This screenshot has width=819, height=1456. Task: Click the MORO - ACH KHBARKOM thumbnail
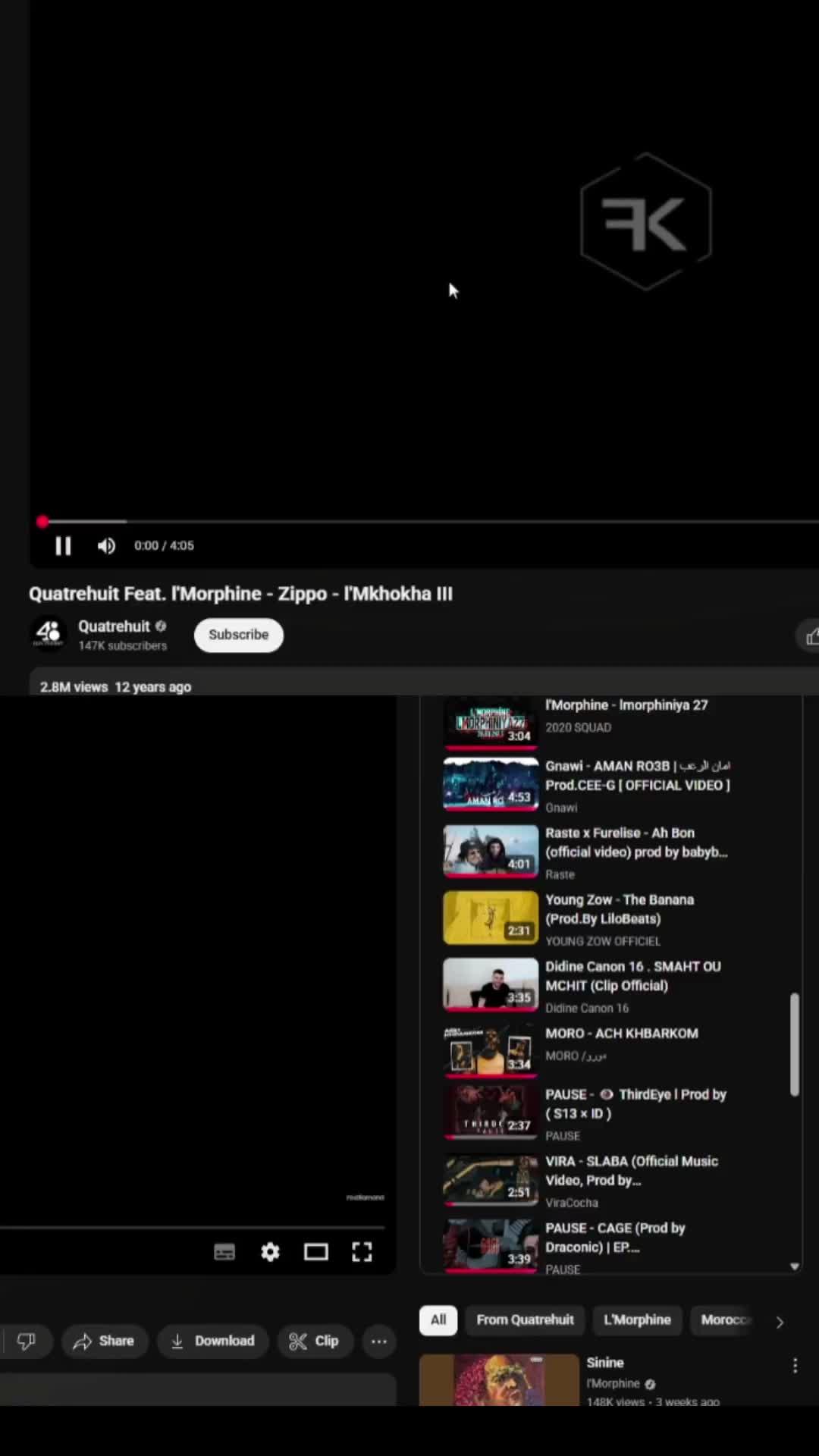pos(491,1050)
